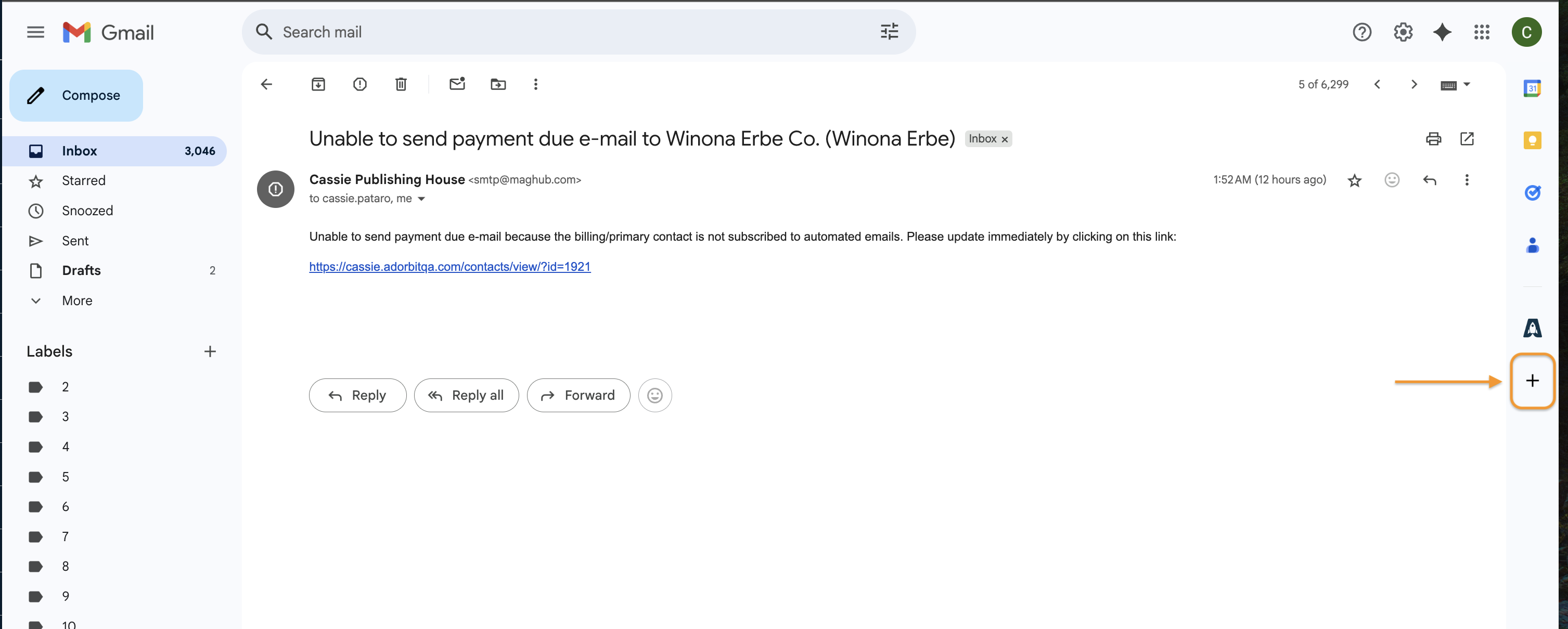Click Reply all button

pyautogui.click(x=466, y=396)
